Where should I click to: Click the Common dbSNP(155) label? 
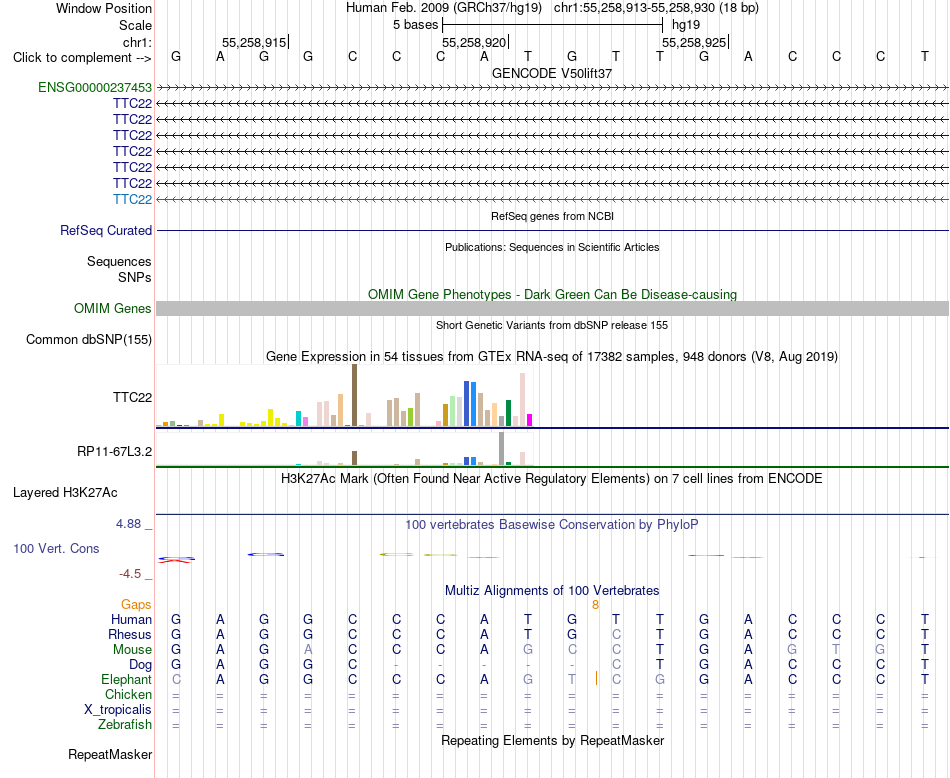tap(89, 339)
